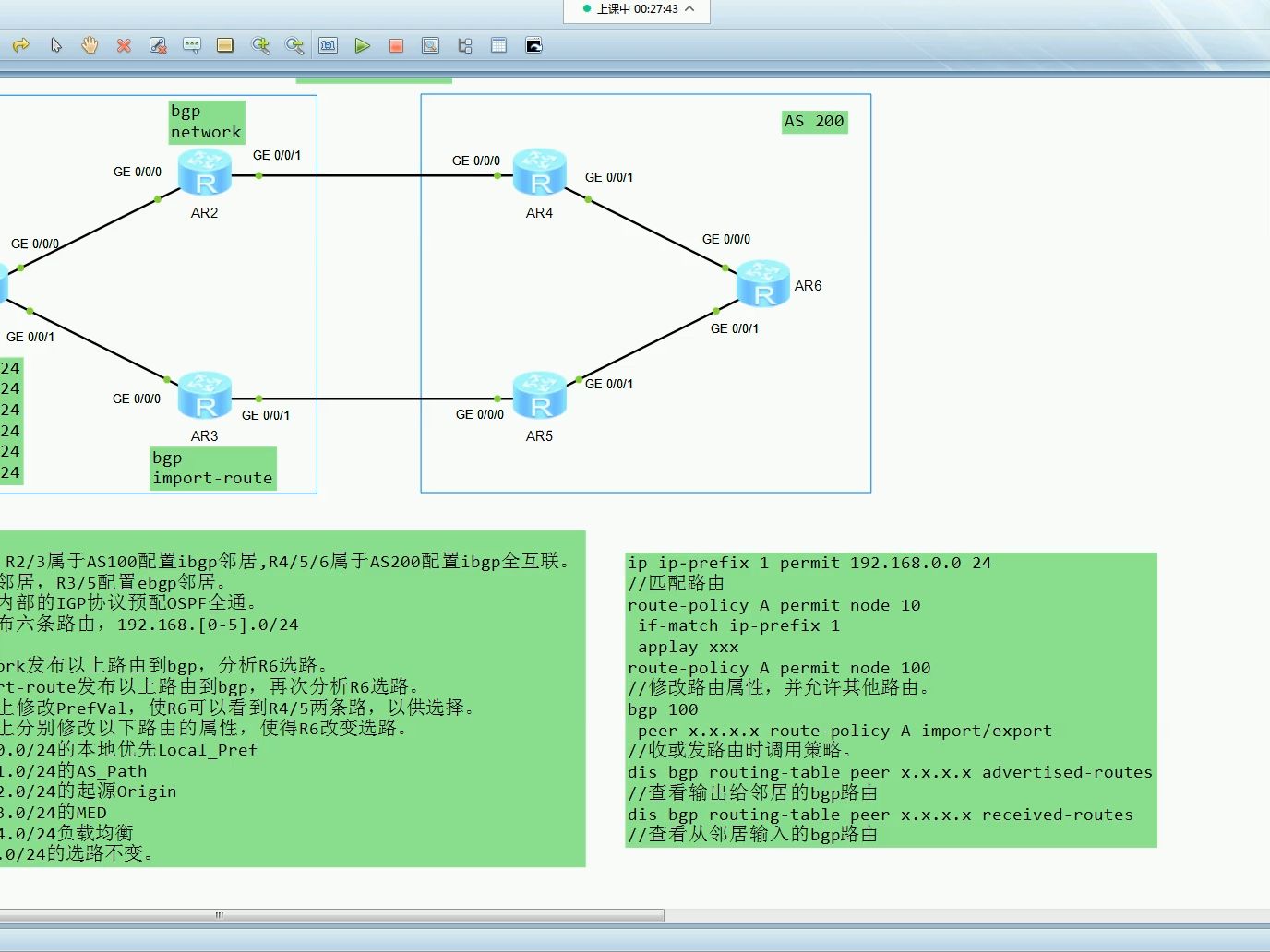Image resolution: width=1270 pixels, height=952 pixels.
Task: Zoom out with the magnifier minus
Action: coord(294,45)
